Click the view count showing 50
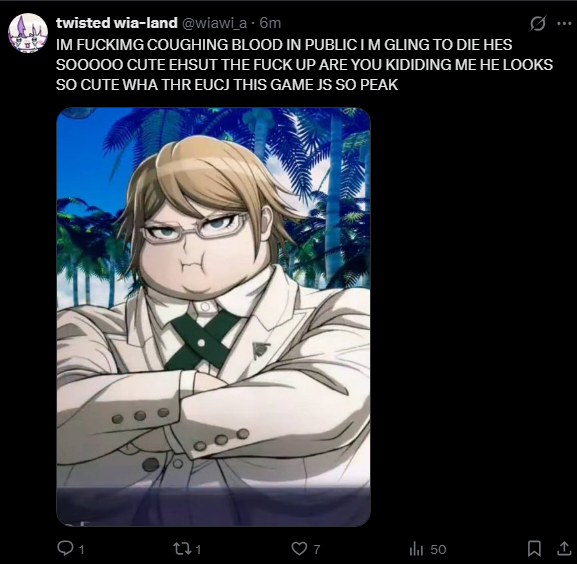 tap(438, 550)
